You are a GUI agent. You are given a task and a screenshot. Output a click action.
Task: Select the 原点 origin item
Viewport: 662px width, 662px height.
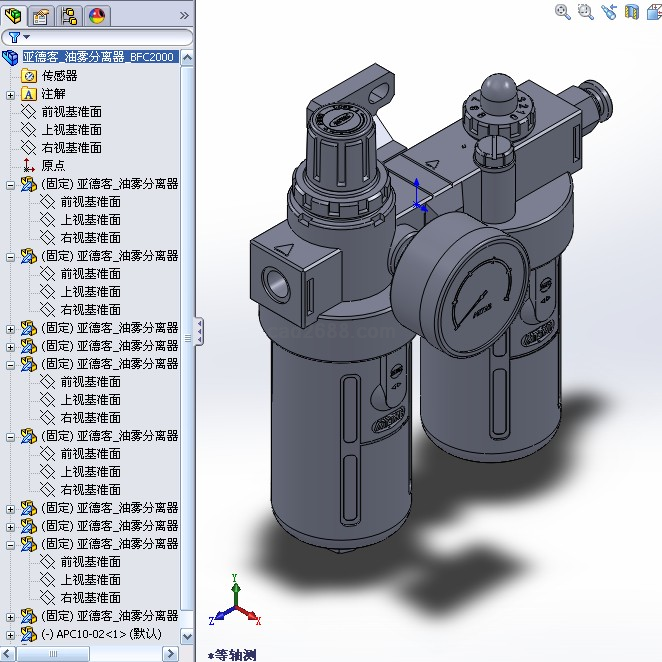53,165
